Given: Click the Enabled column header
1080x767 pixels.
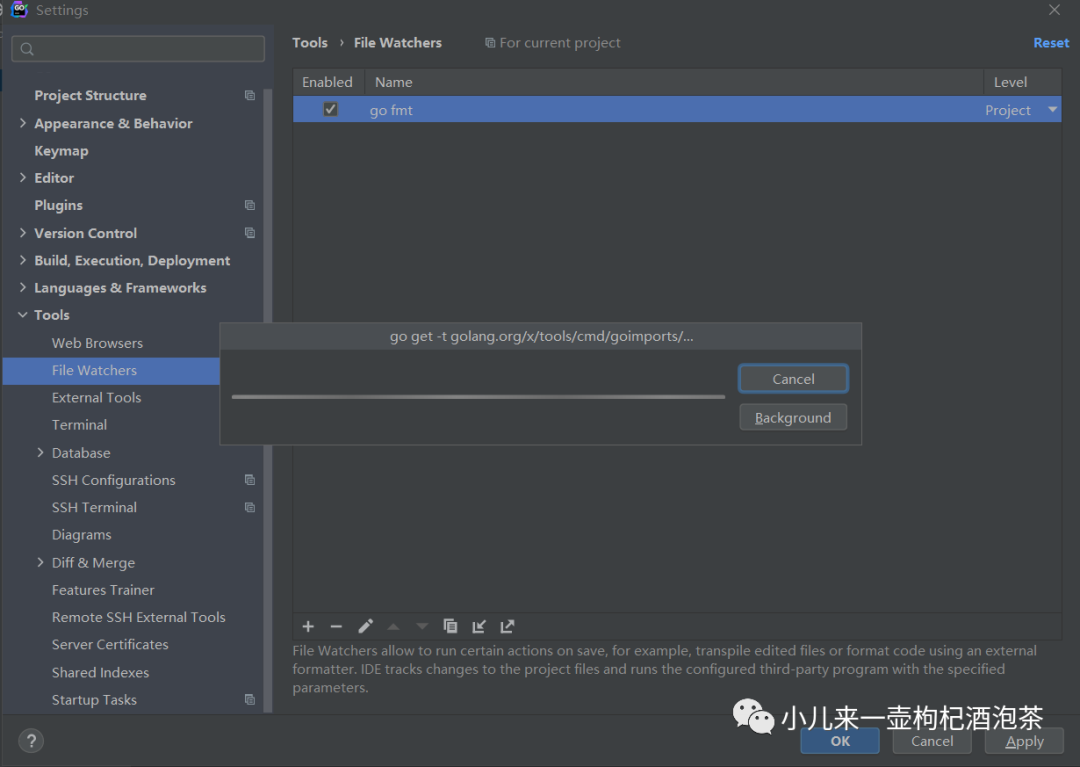Looking at the screenshot, I should 327,82.
